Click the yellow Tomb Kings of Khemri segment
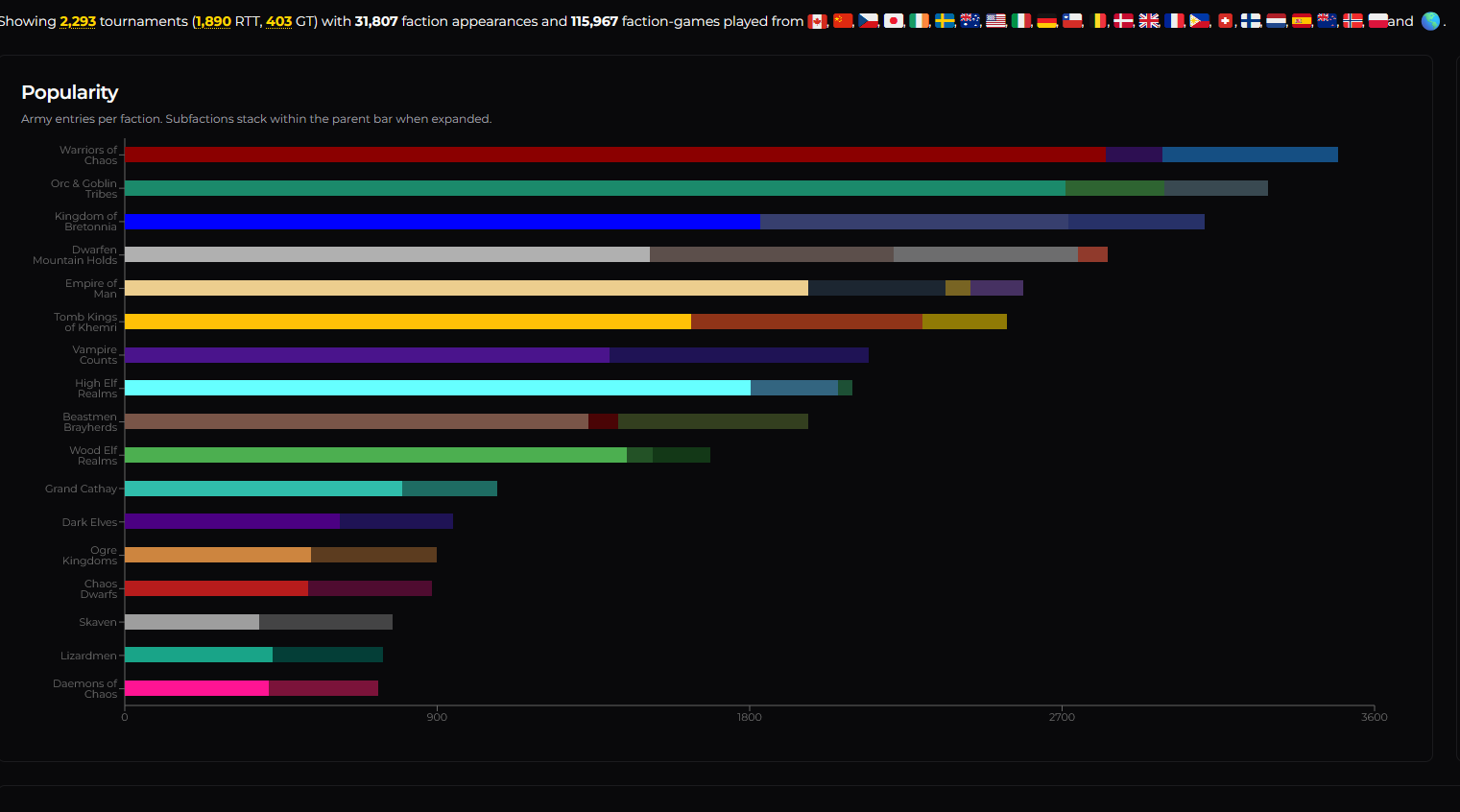The width and height of the screenshot is (1460, 812). (408, 322)
